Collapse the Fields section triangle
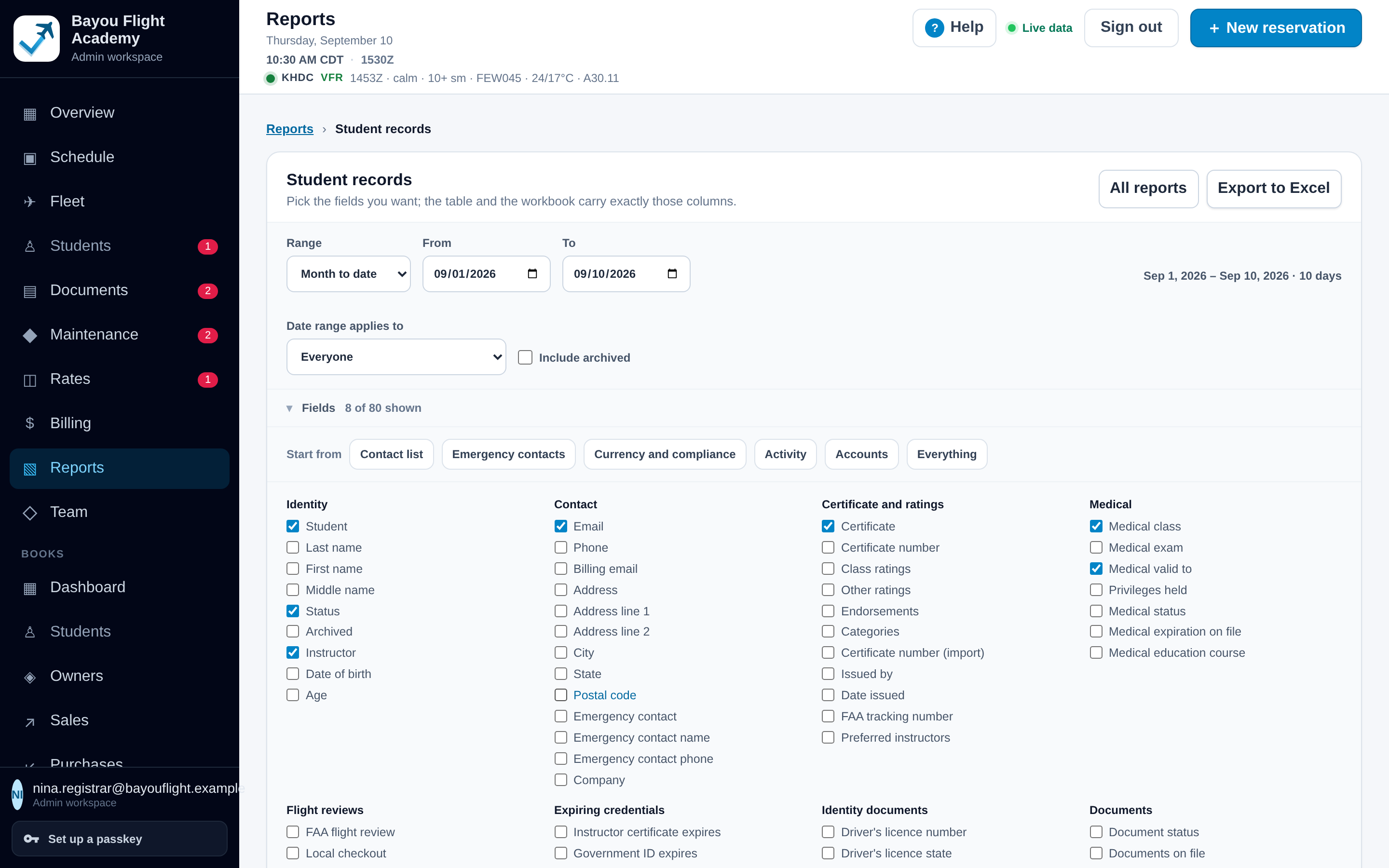The width and height of the screenshot is (1389, 868). click(x=289, y=408)
